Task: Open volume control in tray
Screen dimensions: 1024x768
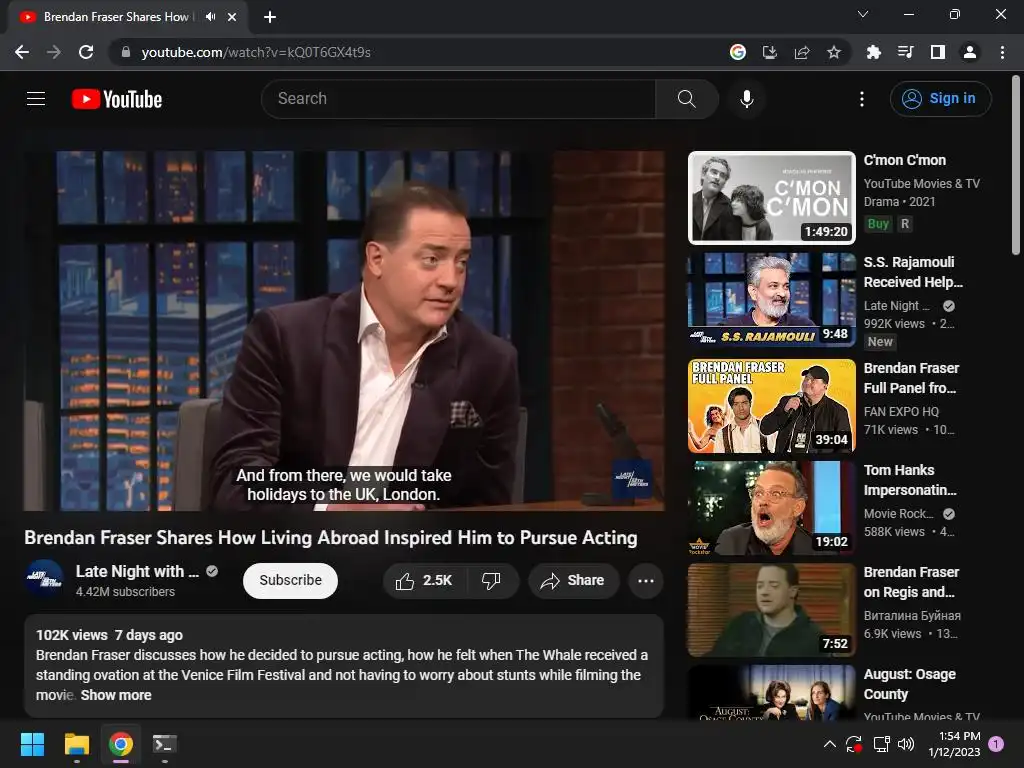Action: [906, 744]
